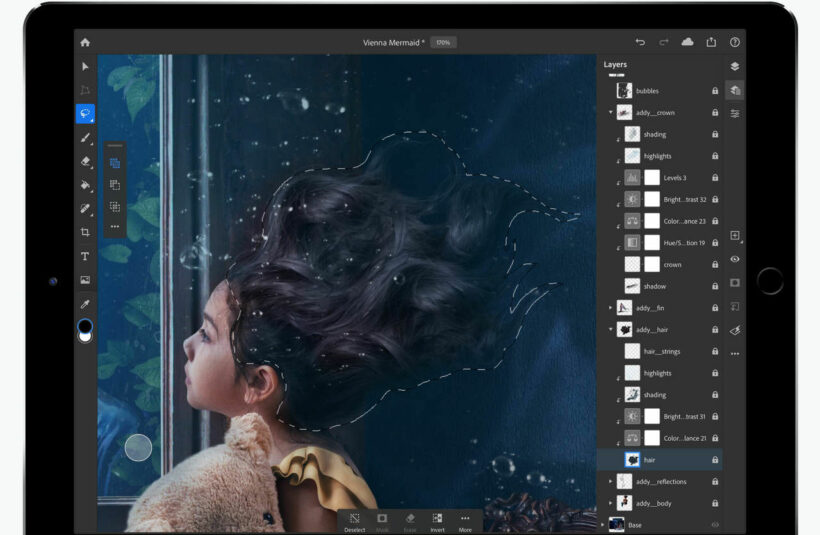Select the Eyedropper tool
Viewport: 820px width, 535px height.
(x=85, y=304)
